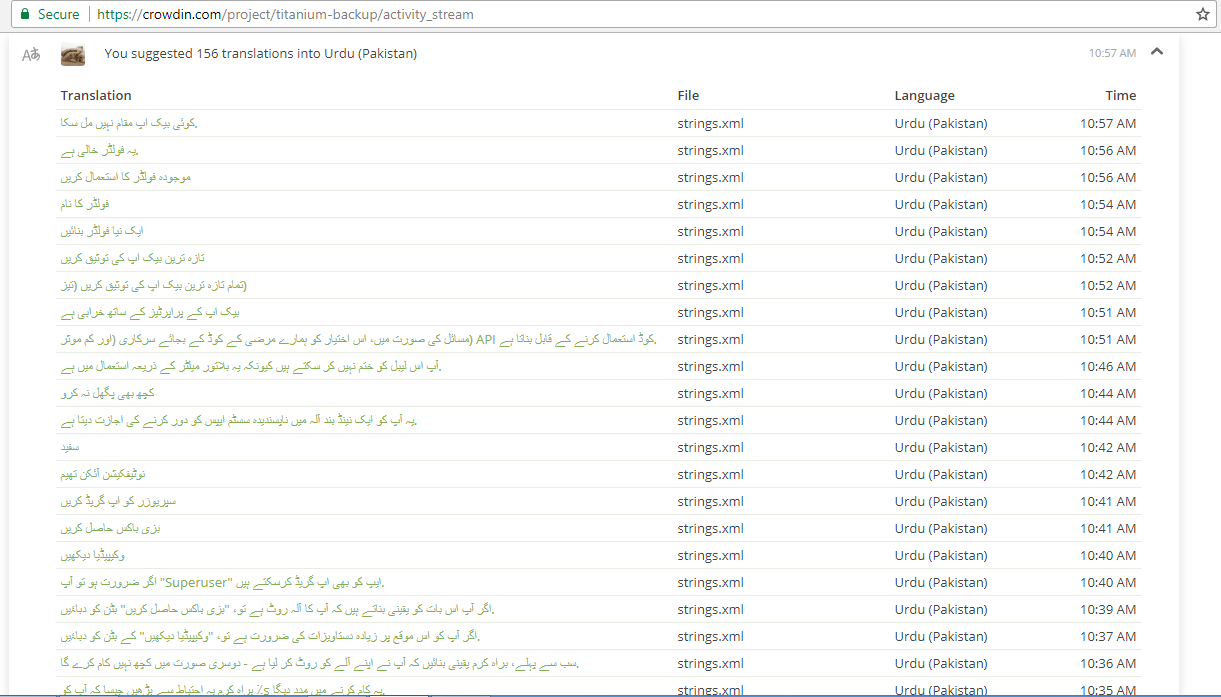Viewport: 1221px width, 697px height.
Task: Open the 'وکیپیڈیا دیکھیں' translation link
Action: [93, 555]
